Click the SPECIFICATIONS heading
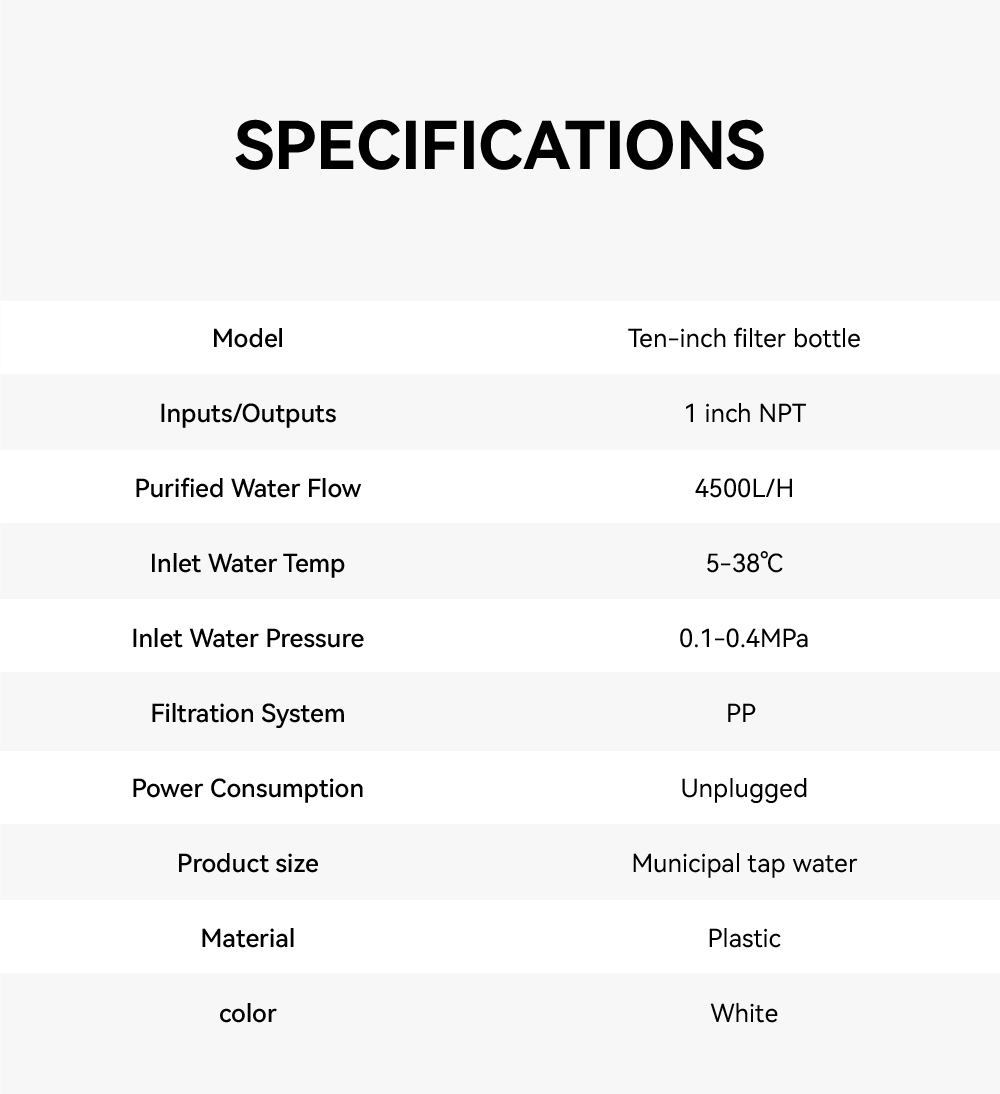This screenshot has width=1000, height=1094. tap(500, 146)
